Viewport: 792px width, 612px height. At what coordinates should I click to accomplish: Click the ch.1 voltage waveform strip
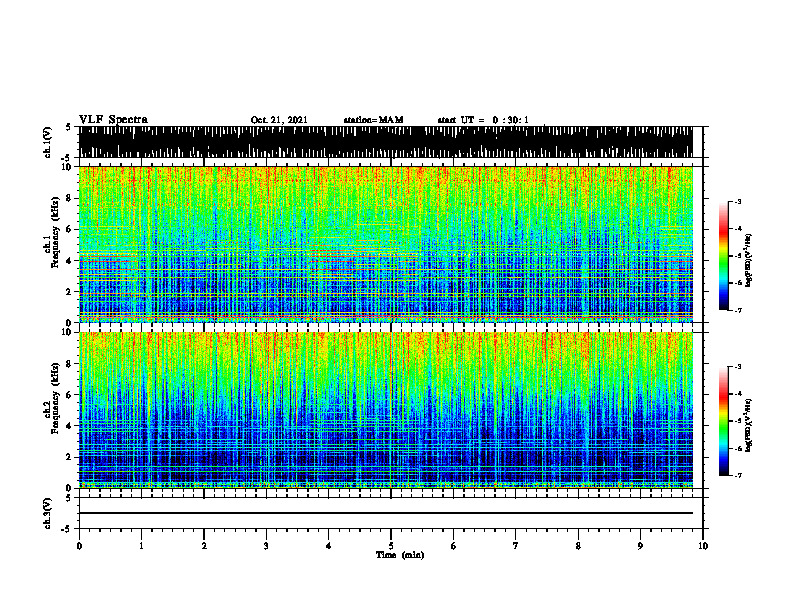click(386, 142)
